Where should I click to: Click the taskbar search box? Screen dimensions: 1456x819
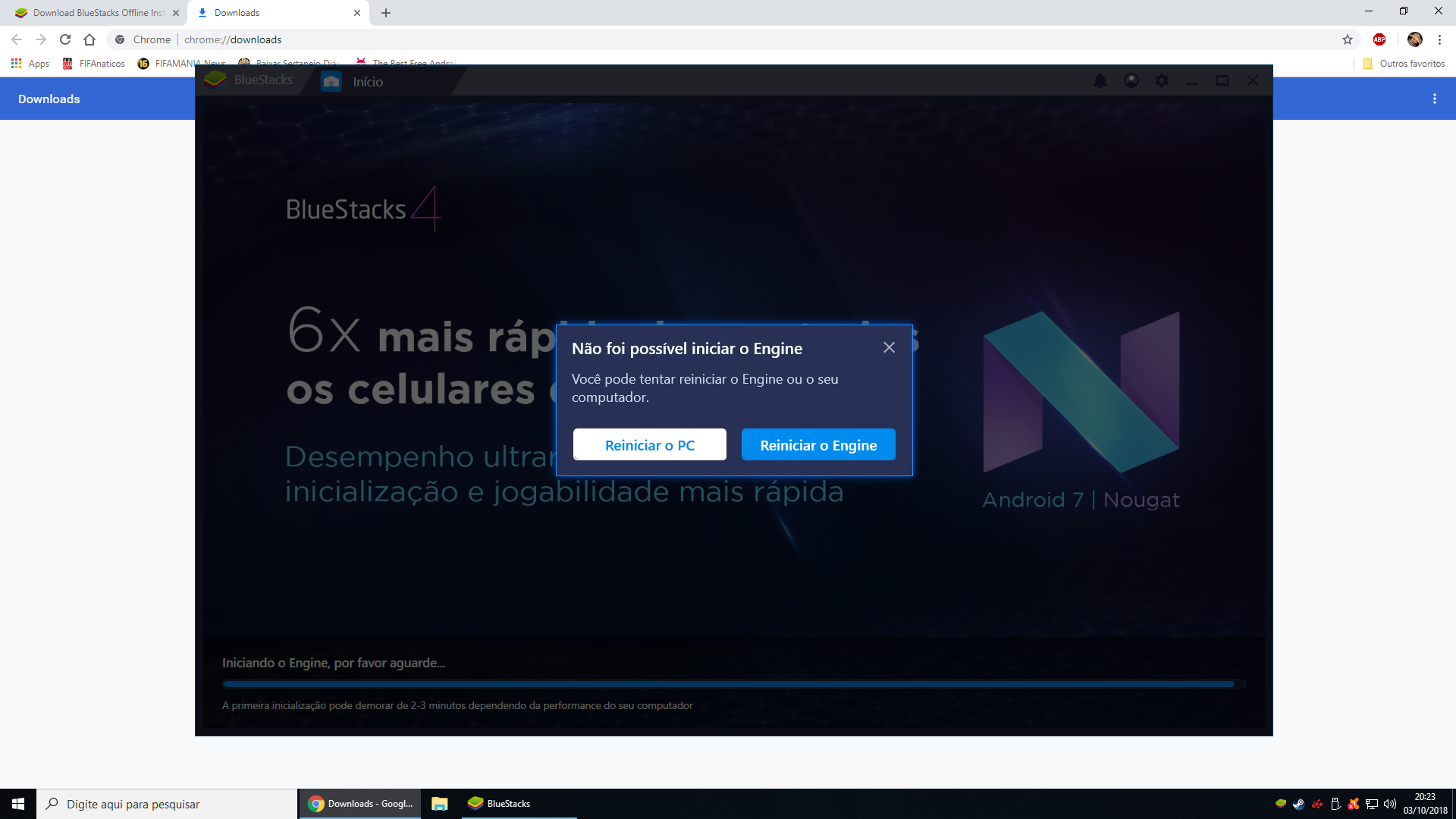[x=167, y=804]
